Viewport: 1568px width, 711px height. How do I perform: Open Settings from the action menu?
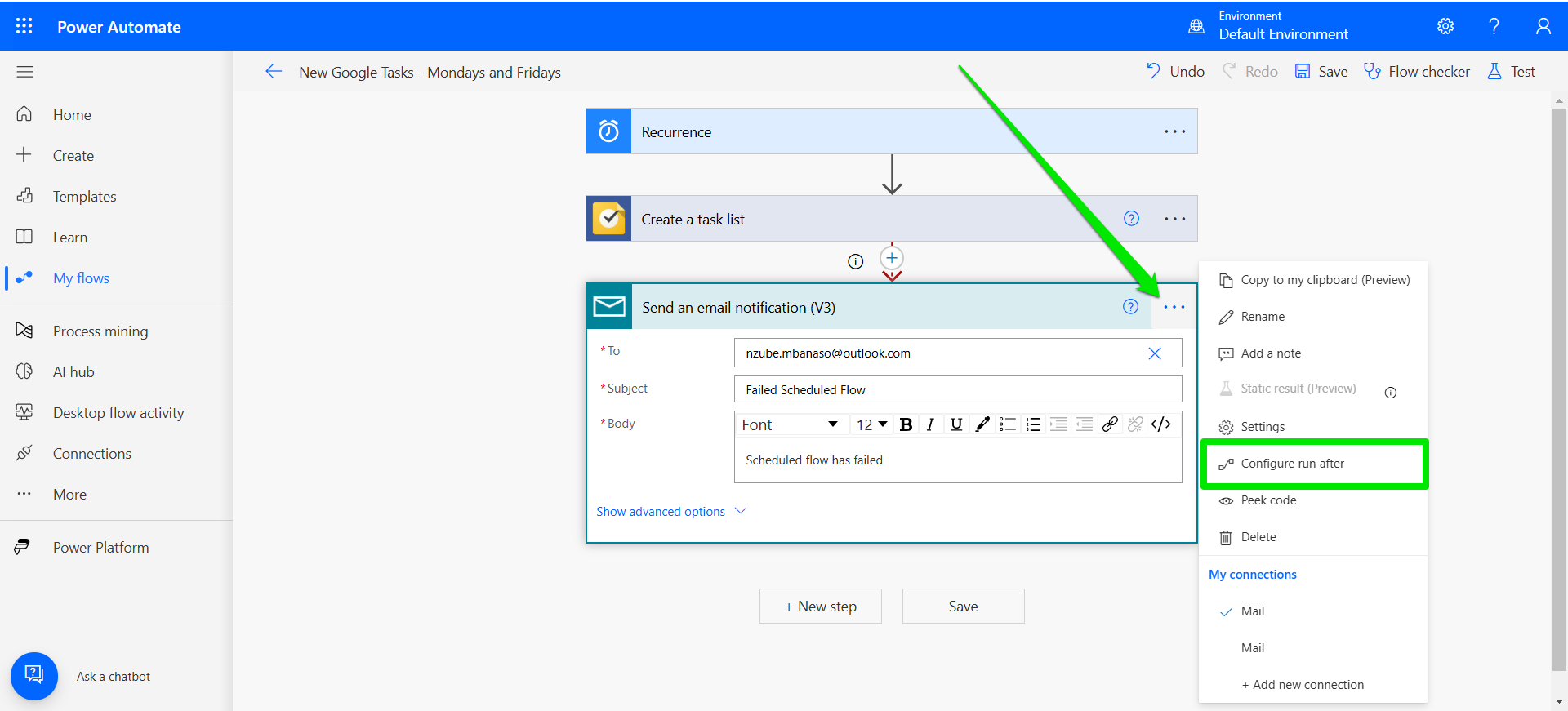tap(1313, 427)
